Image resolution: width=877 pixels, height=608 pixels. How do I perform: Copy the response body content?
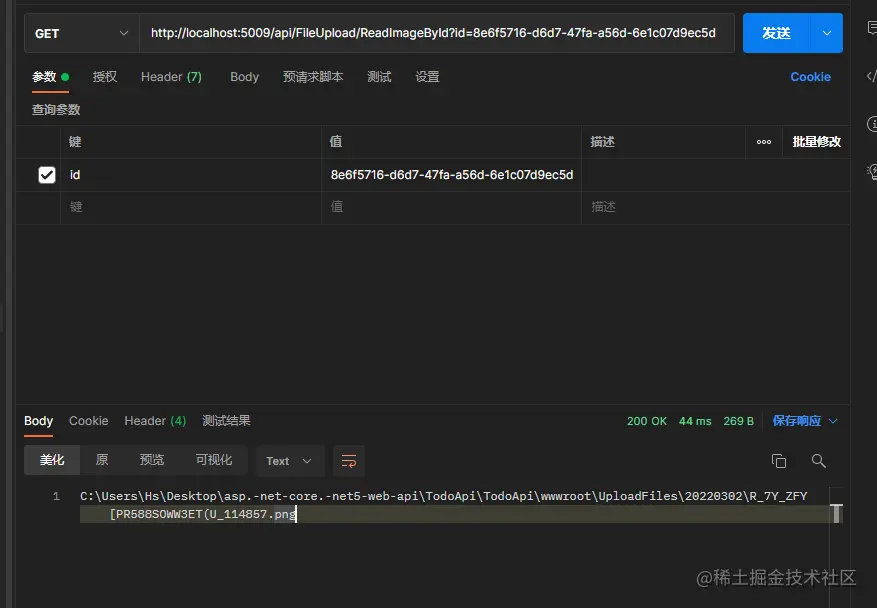779,461
